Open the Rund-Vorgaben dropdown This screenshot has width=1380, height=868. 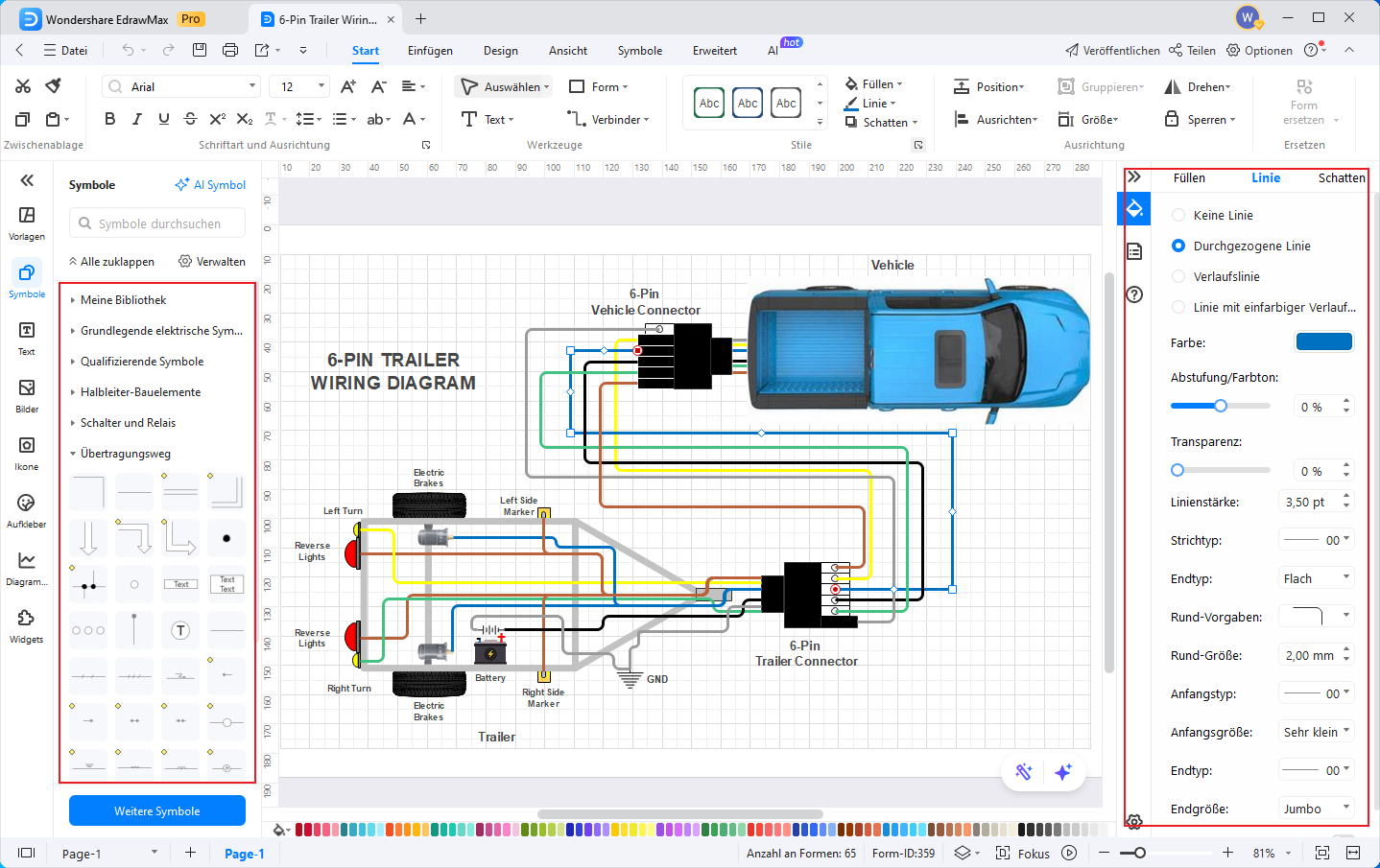[1316, 617]
